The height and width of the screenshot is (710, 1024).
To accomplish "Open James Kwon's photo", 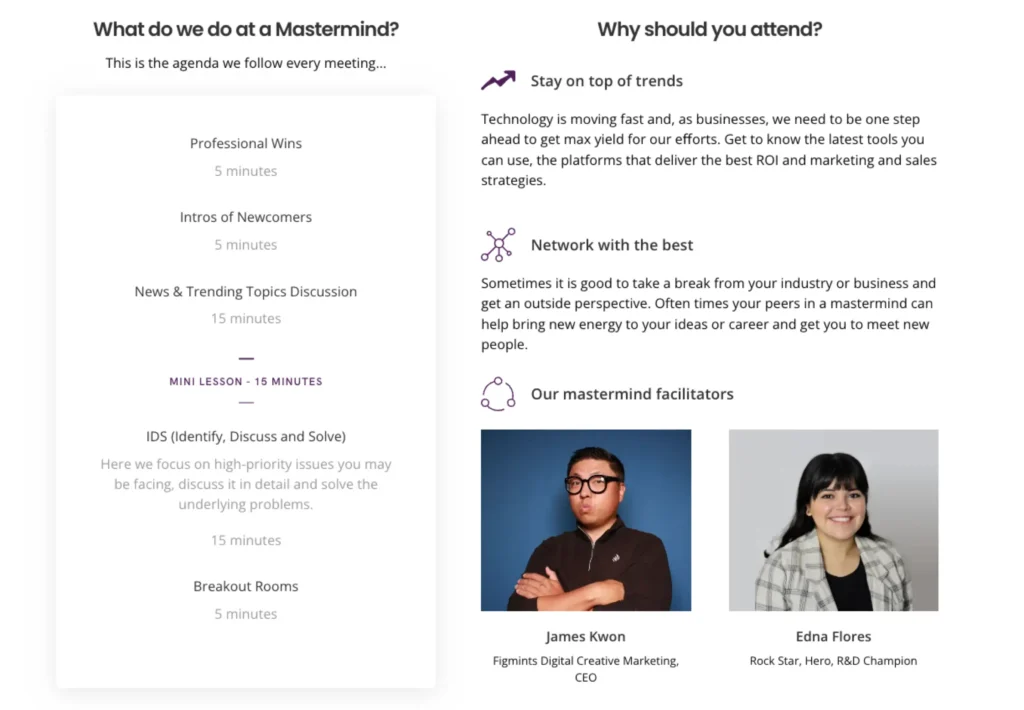I will [586, 520].
